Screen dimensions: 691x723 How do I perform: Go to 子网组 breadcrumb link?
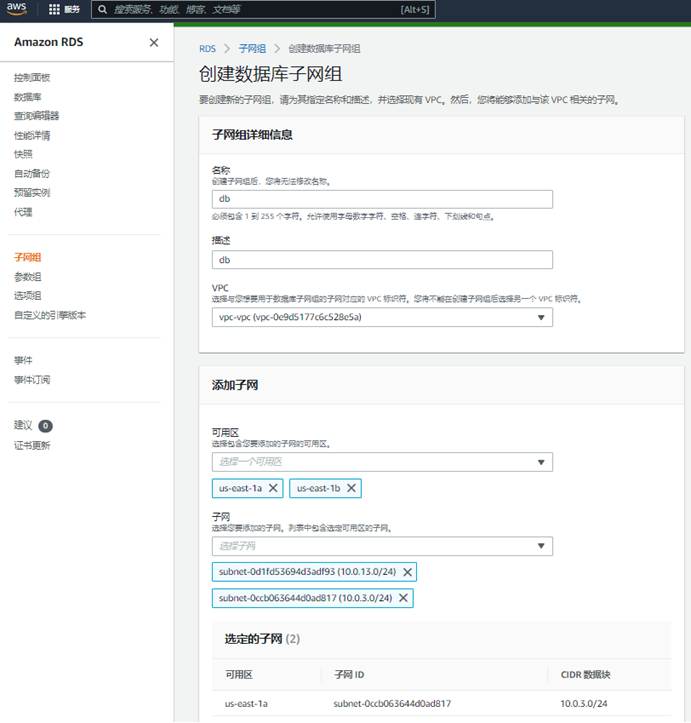pos(252,48)
